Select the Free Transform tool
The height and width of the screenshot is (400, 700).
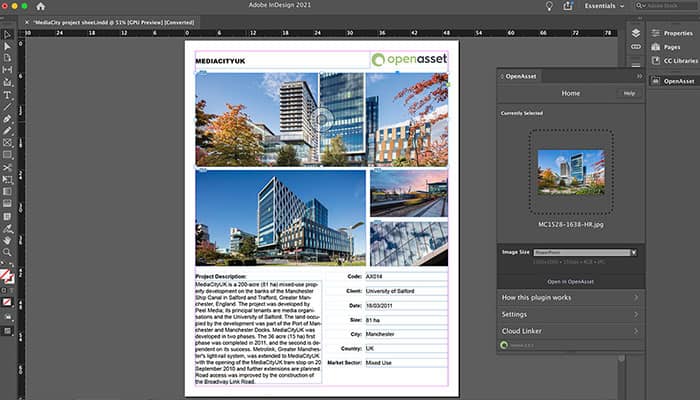[x=7, y=179]
